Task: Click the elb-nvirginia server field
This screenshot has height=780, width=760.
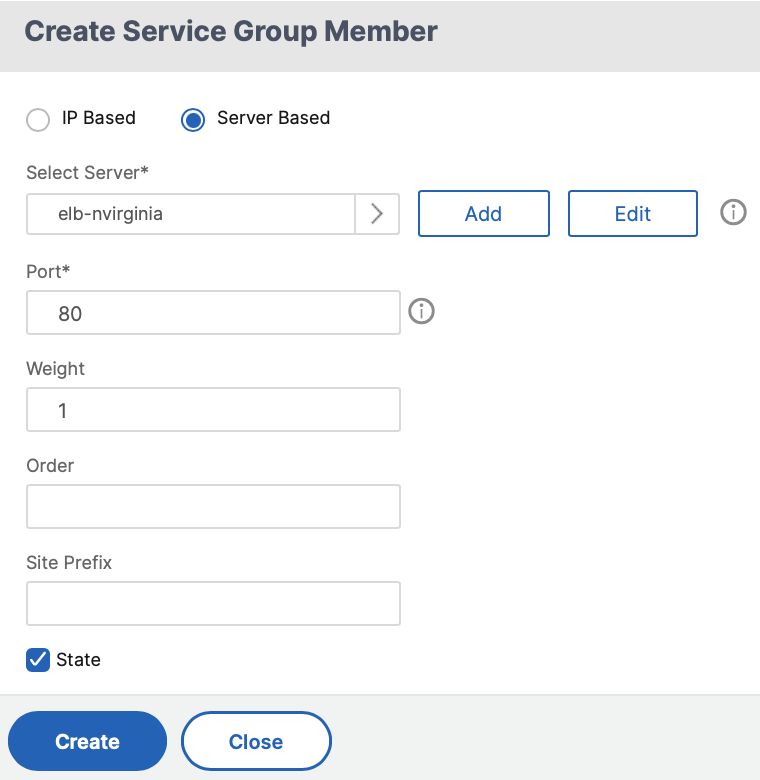Action: coord(190,214)
